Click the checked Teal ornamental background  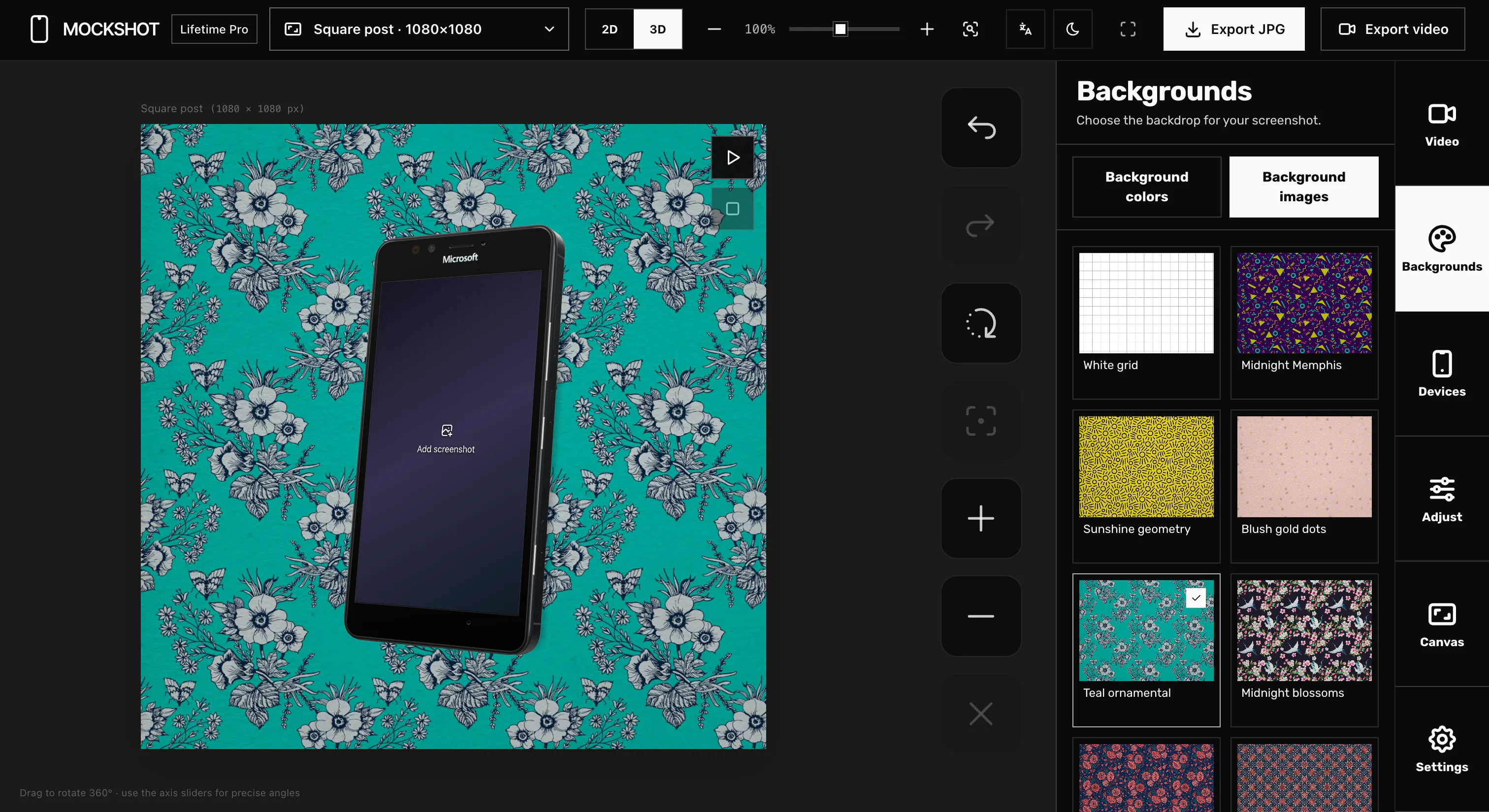pos(1146,650)
